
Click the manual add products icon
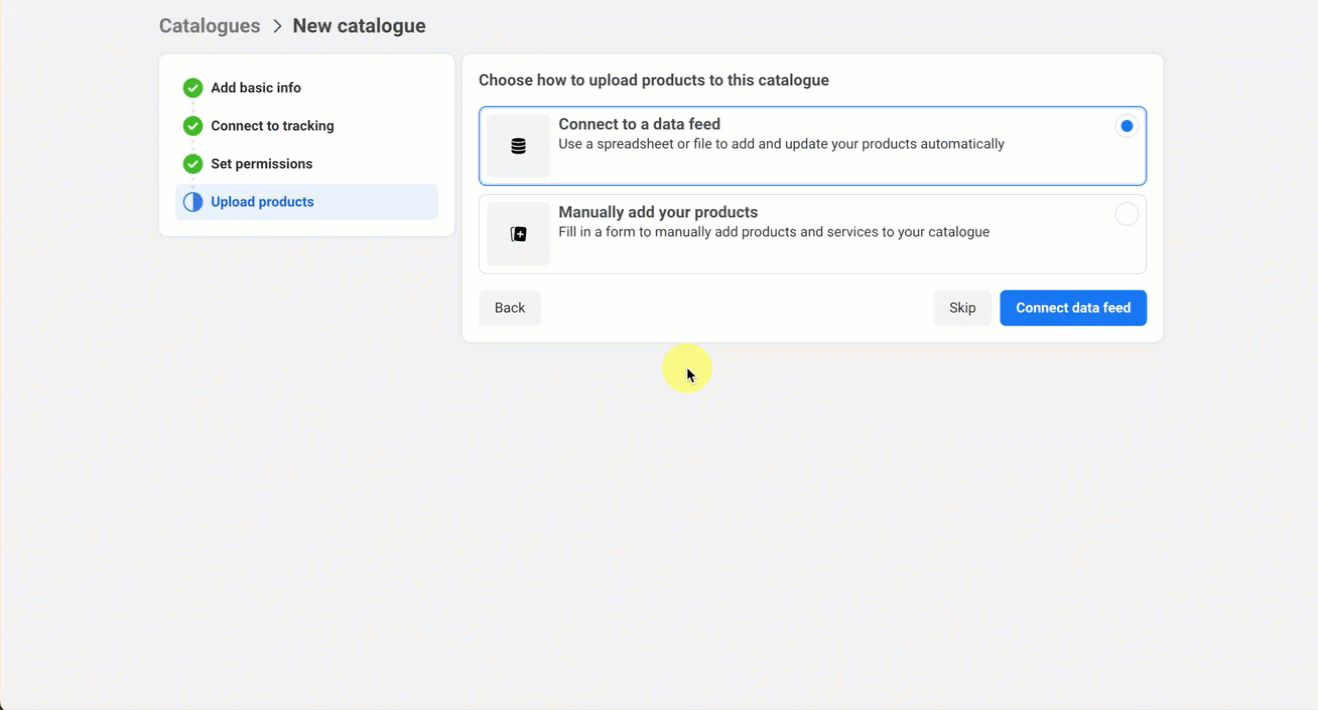point(518,234)
